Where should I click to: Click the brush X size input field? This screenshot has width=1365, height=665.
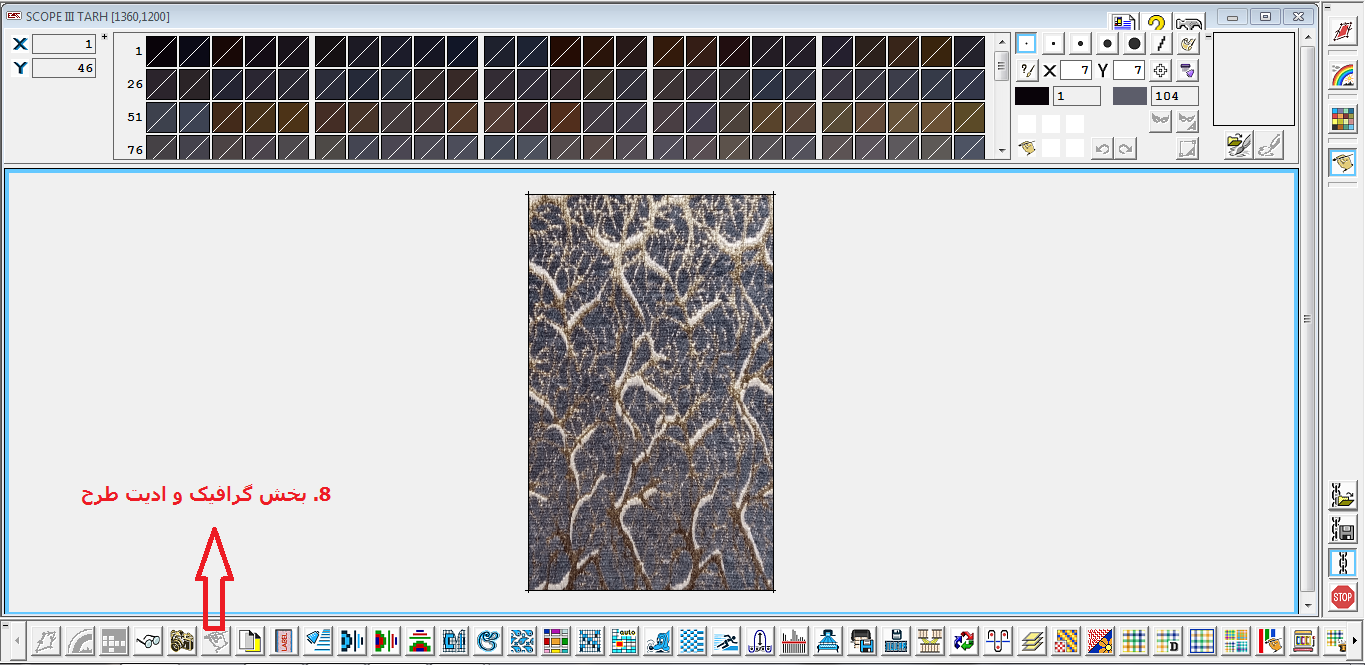(1076, 70)
